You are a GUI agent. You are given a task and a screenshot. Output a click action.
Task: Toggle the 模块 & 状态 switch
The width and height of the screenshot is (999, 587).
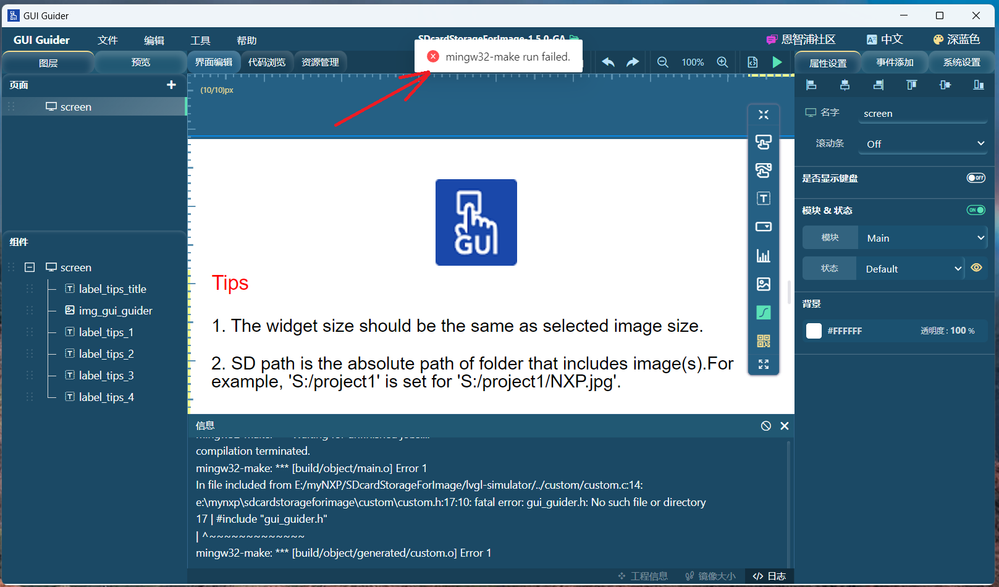(x=975, y=210)
